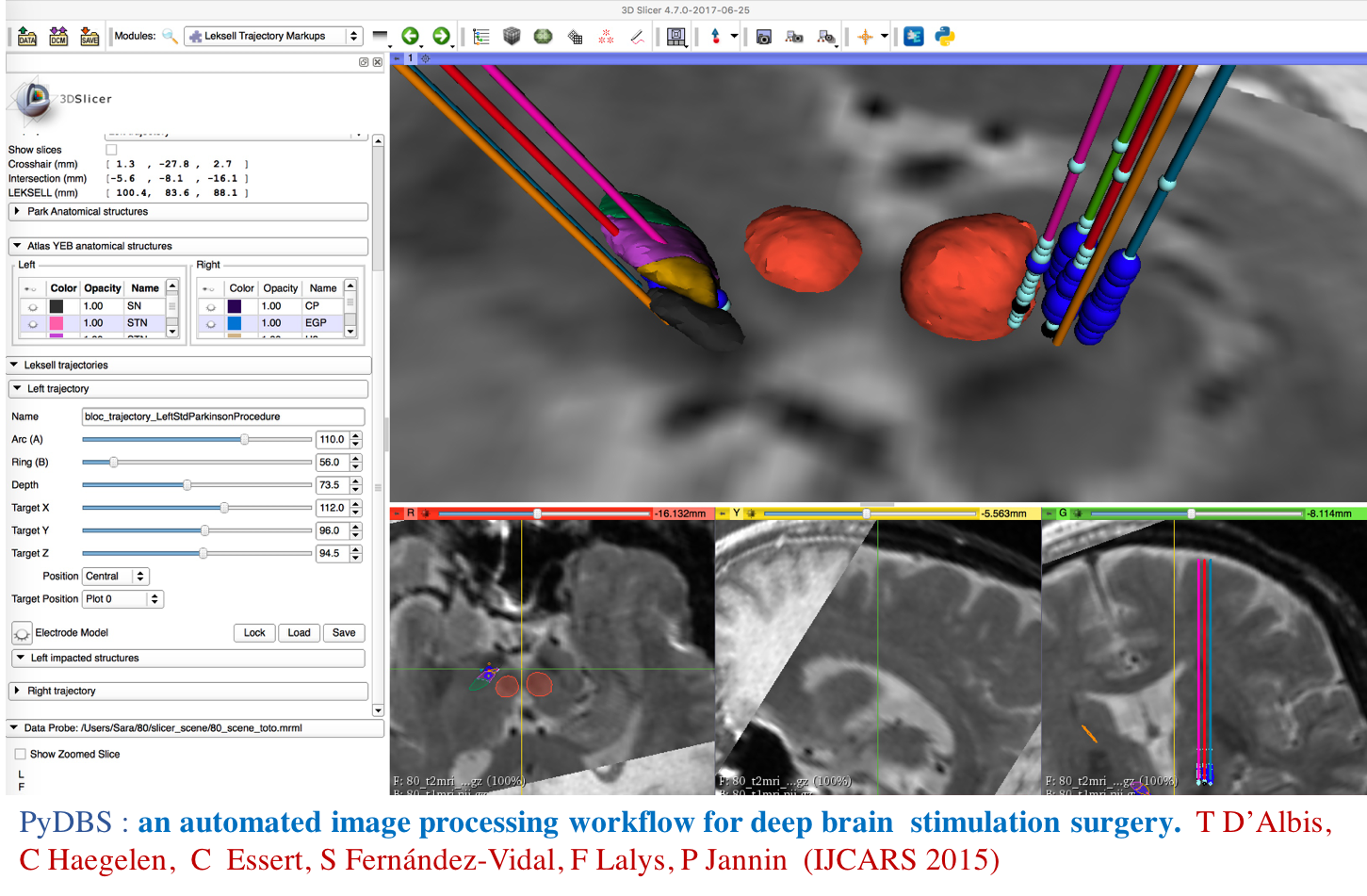Open the Python interactor icon
Image resolution: width=1367 pixels, height=896 pixels.
(x=945, y=37)
